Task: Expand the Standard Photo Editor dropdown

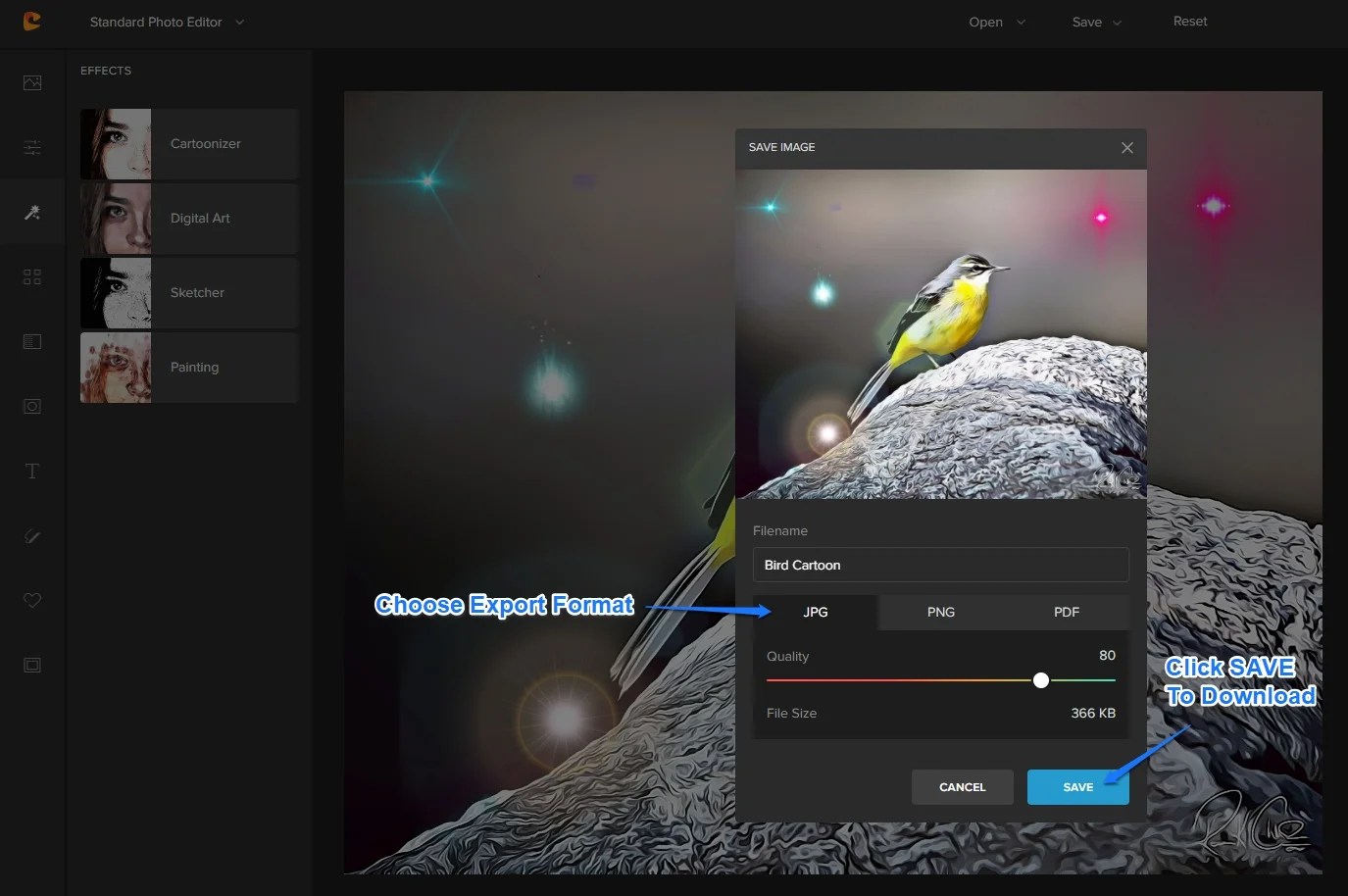Action: click(165, 22)
